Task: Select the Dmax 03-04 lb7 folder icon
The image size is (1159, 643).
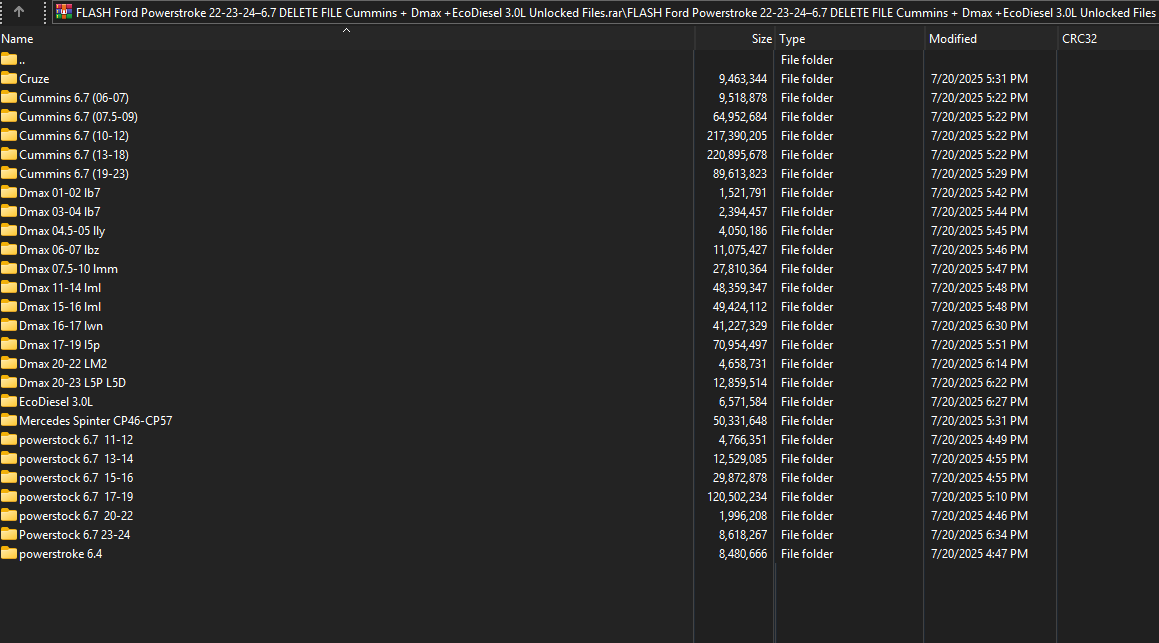Action: 9,211
